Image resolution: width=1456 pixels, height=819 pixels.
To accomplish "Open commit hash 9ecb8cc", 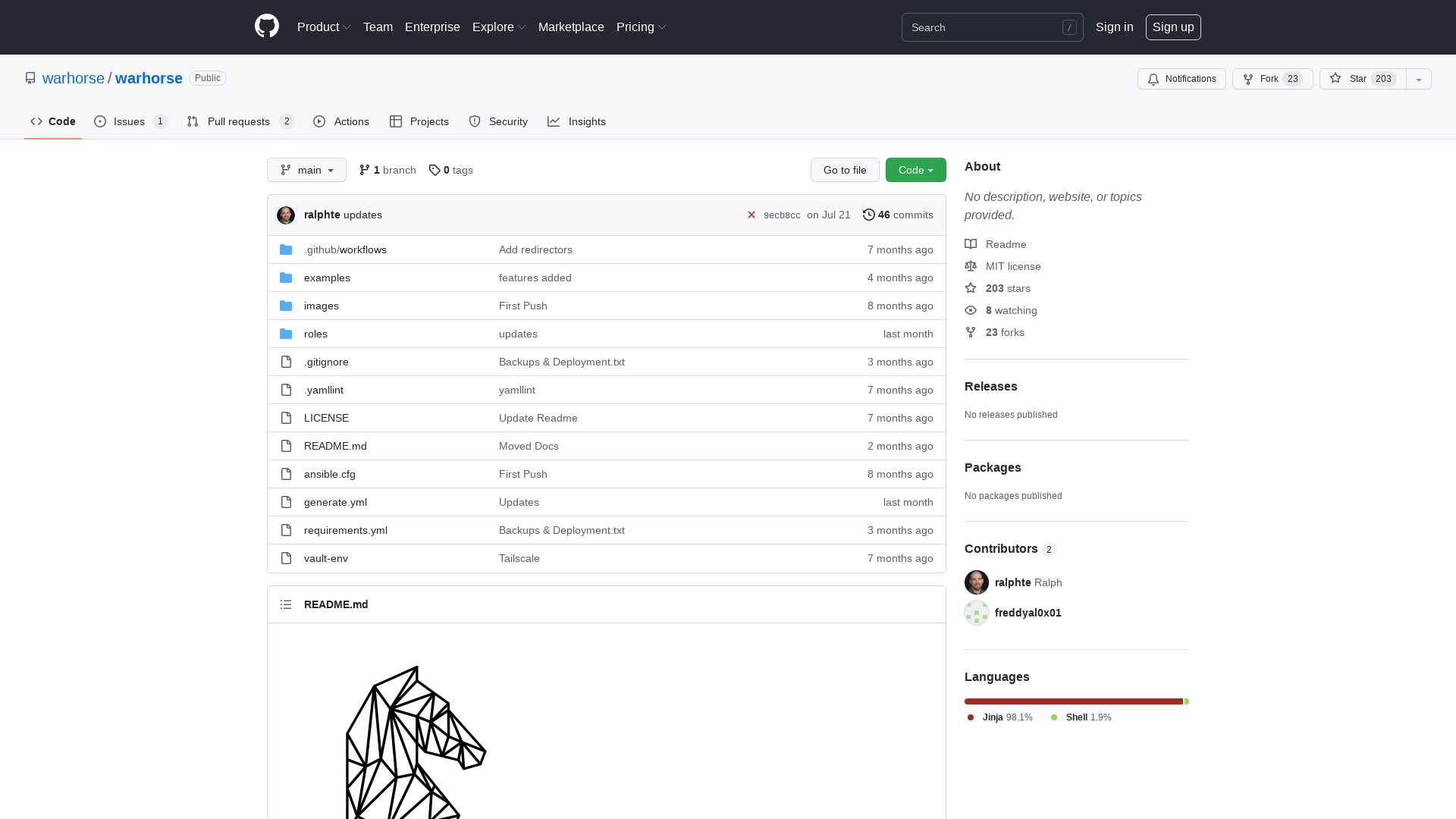I will 782,215.
